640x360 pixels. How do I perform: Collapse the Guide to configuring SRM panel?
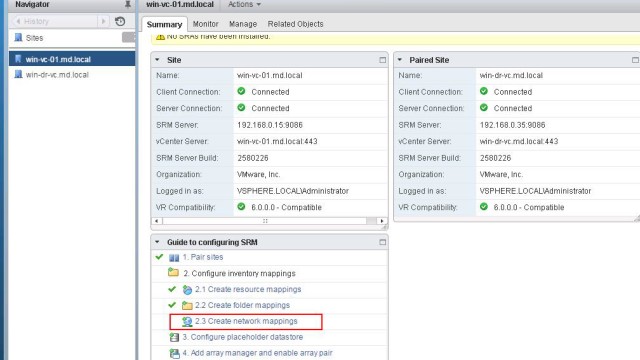(x=157, y=242)
